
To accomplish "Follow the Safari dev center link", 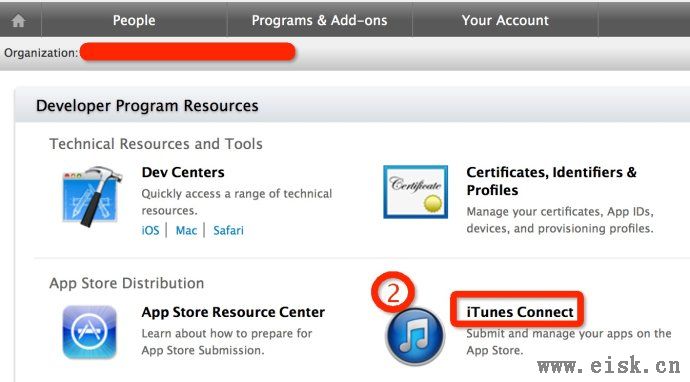I will [x=228, y=230].
